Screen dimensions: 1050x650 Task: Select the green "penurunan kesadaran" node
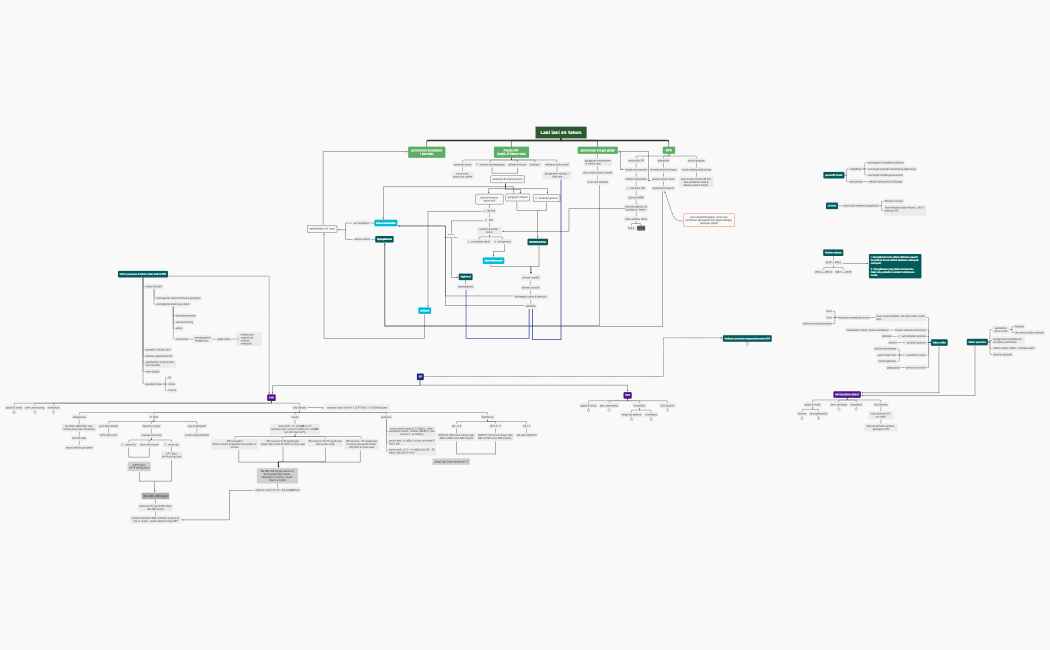[427, 152]
